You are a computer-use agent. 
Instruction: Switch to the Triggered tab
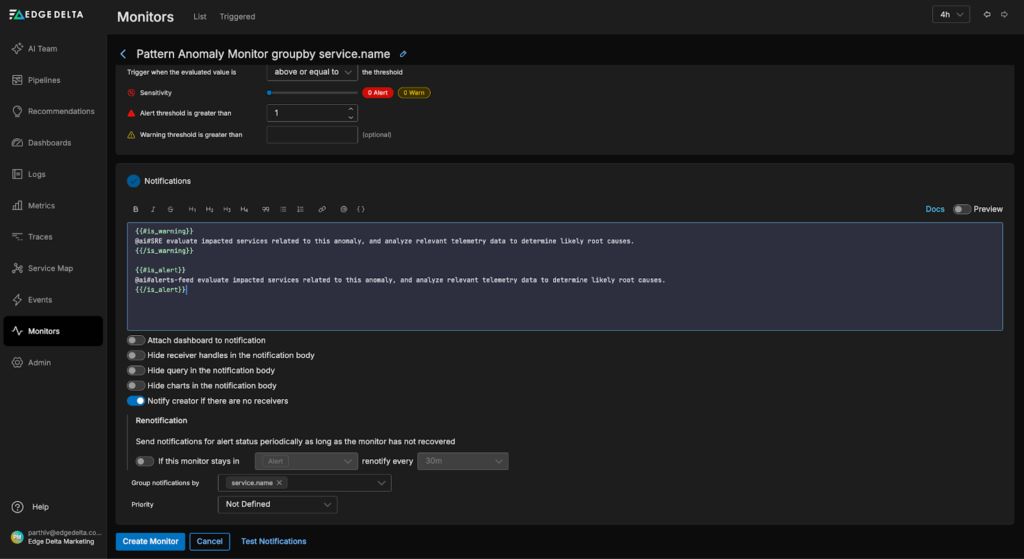point(237,17)
